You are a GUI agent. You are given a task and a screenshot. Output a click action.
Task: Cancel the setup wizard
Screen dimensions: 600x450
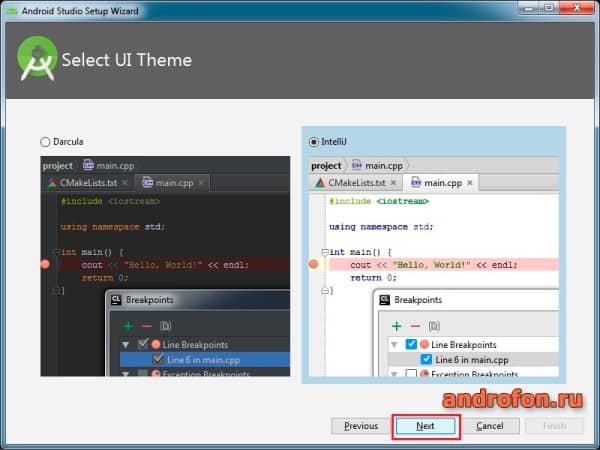tap(490, 426)
